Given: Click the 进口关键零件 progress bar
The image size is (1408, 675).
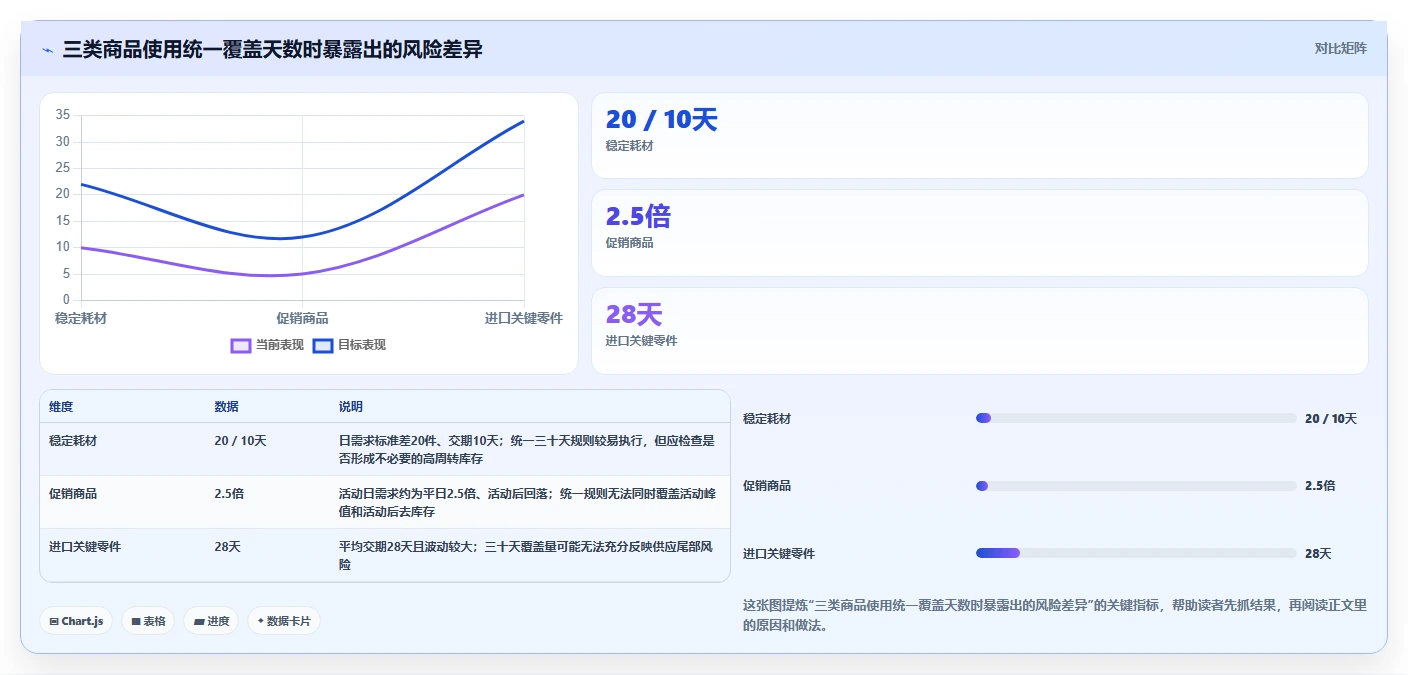Looking at the screenshot, I should (1136, 553).
